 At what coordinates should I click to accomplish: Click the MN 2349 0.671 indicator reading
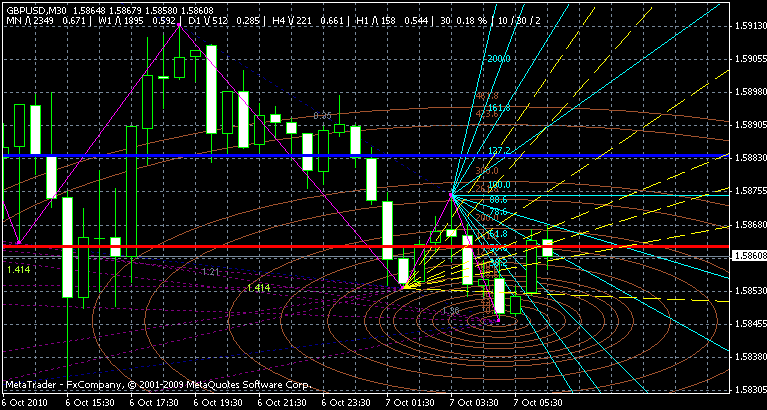tap(46, 20)
